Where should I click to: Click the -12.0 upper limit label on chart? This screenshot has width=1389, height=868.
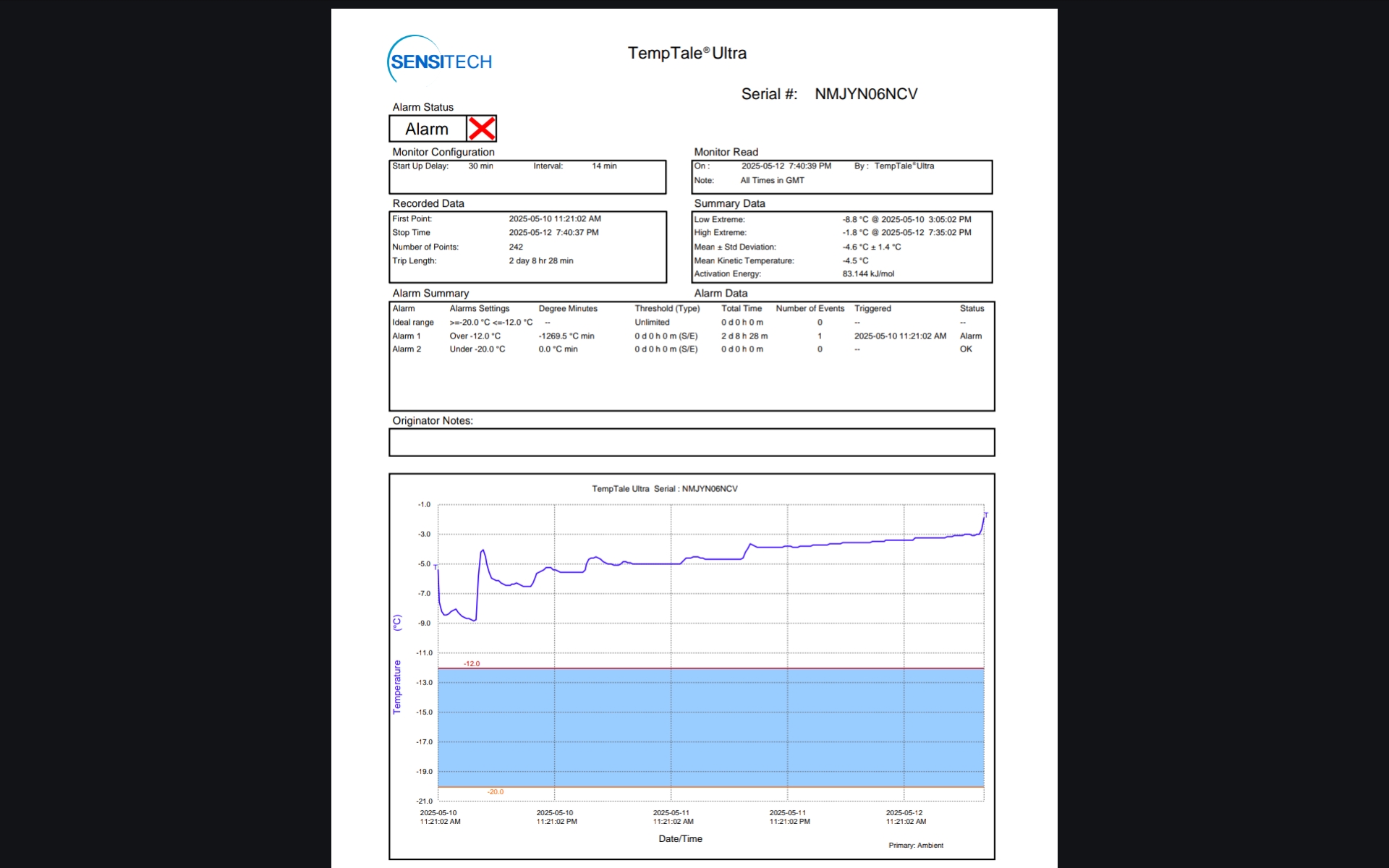coord(472,664)
